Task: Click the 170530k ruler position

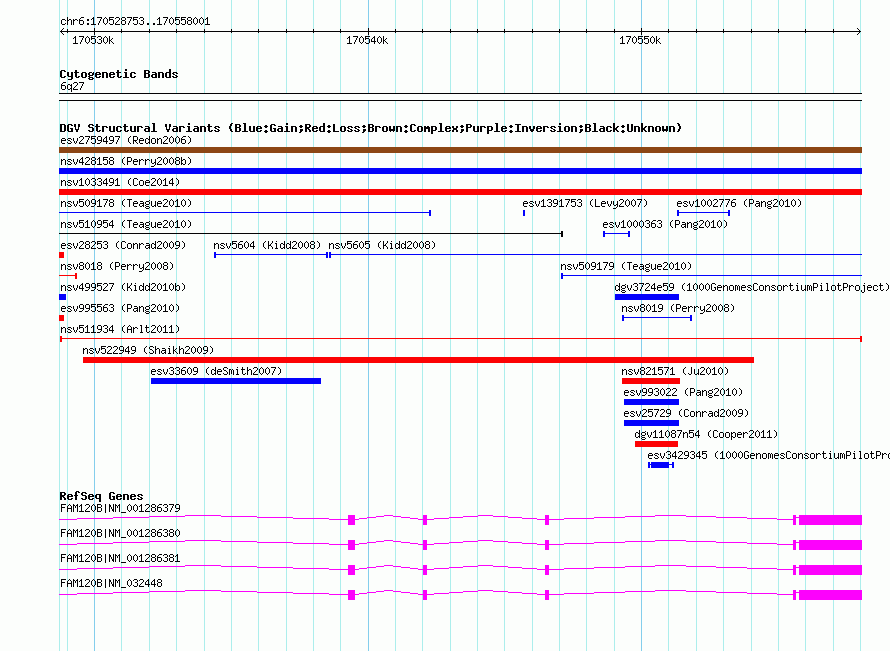Action: pos(93,40)
